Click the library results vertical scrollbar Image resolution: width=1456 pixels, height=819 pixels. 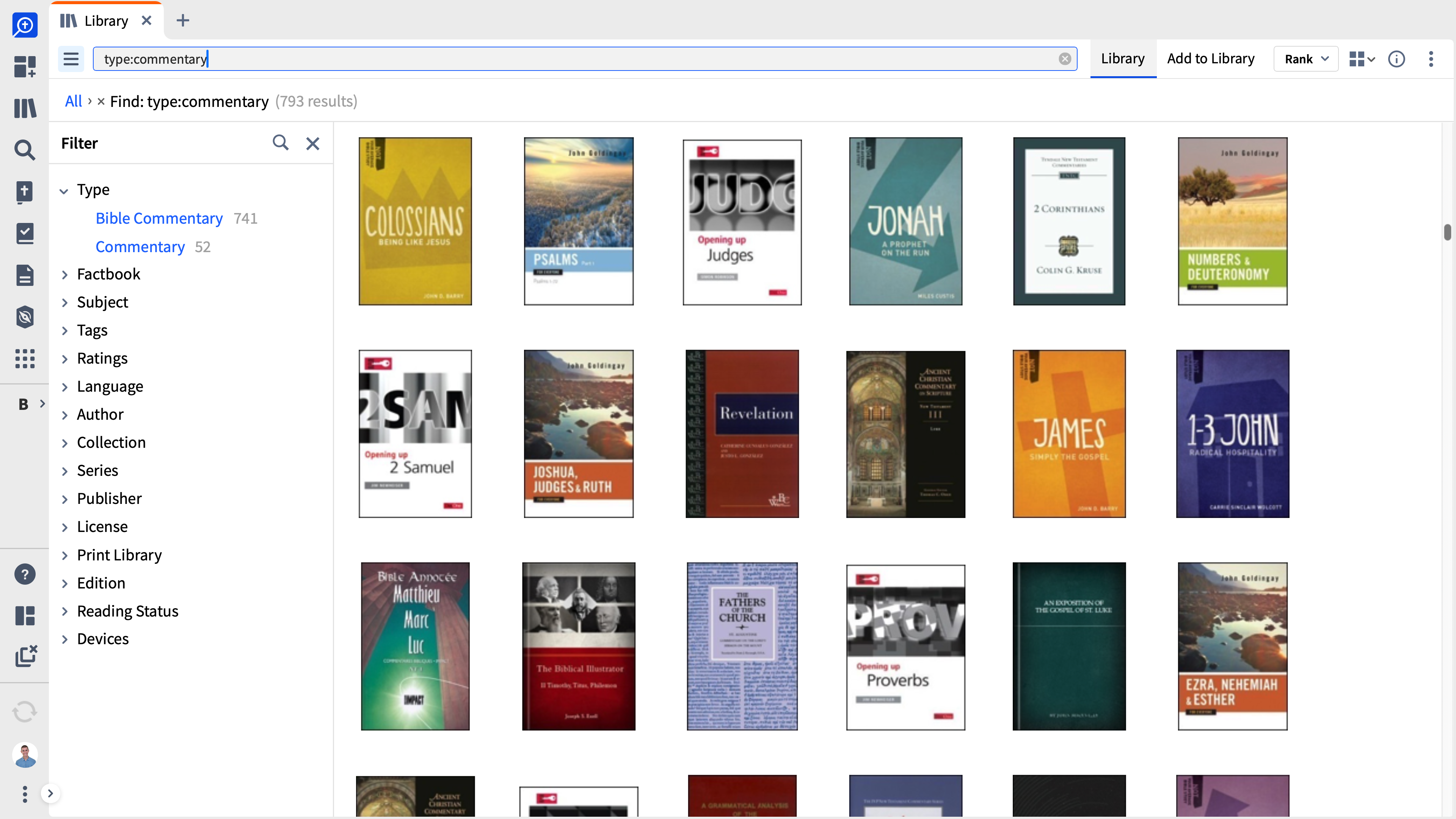coord(1447,232)
